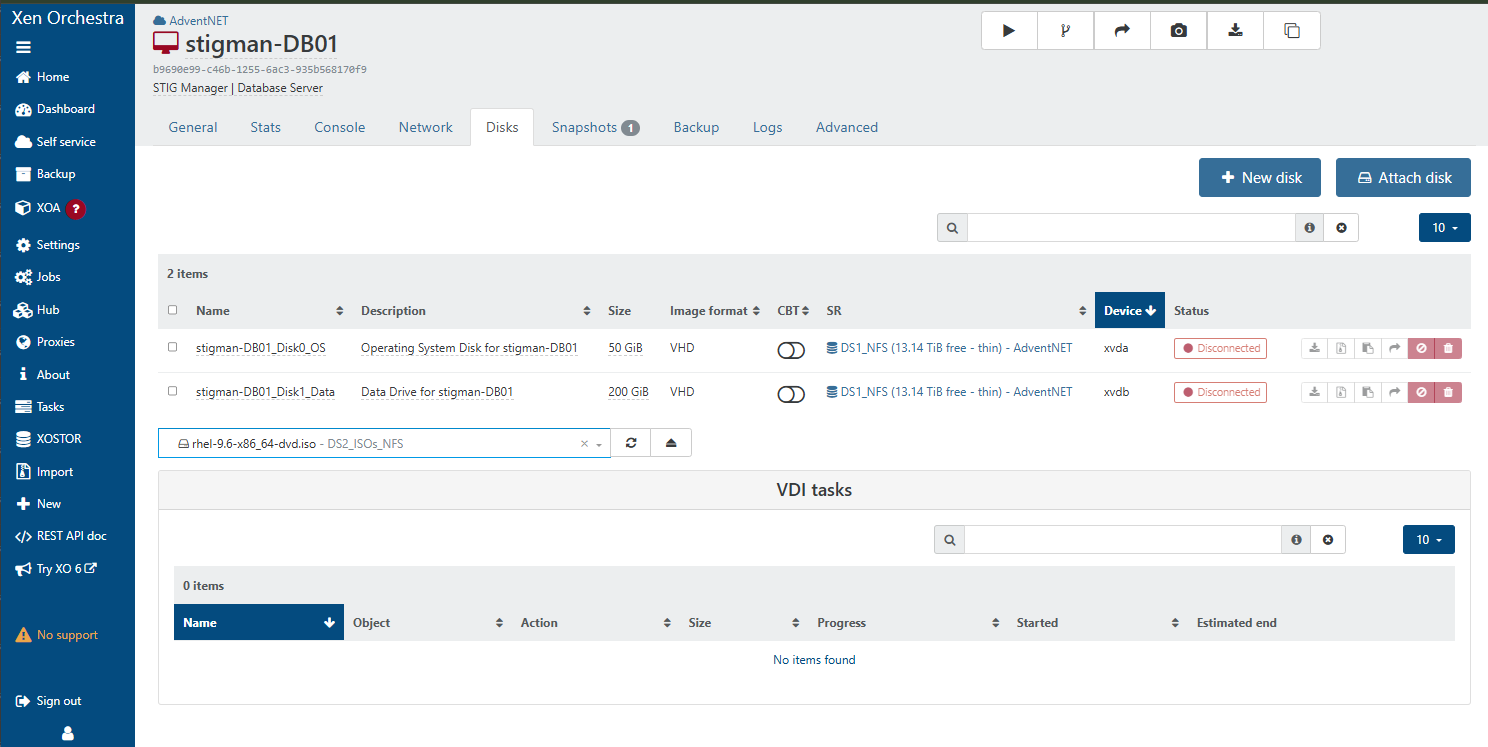Image resolution: width=1488 pixels, height=747 pixels.
Task: Click the fork icon in the VM toolbar
Action: coord(1065,31)
